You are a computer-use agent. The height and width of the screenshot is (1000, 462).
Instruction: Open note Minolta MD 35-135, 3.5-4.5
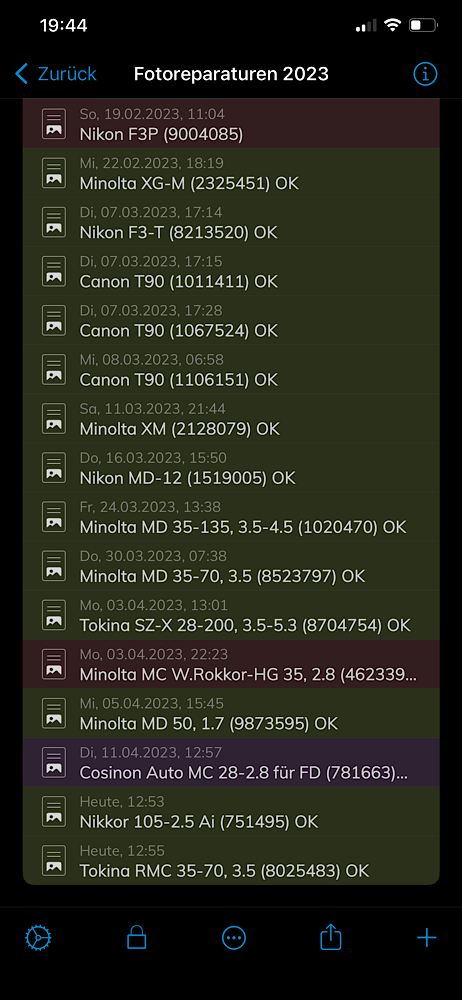pos(231,517)
